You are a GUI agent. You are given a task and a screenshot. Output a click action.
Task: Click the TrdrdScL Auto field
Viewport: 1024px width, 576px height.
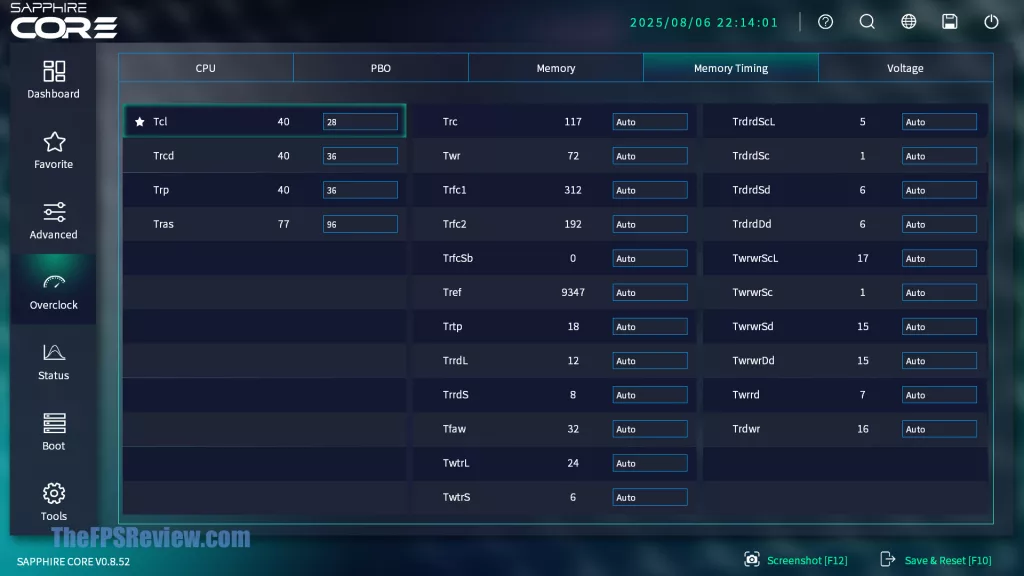pos(939,122)
